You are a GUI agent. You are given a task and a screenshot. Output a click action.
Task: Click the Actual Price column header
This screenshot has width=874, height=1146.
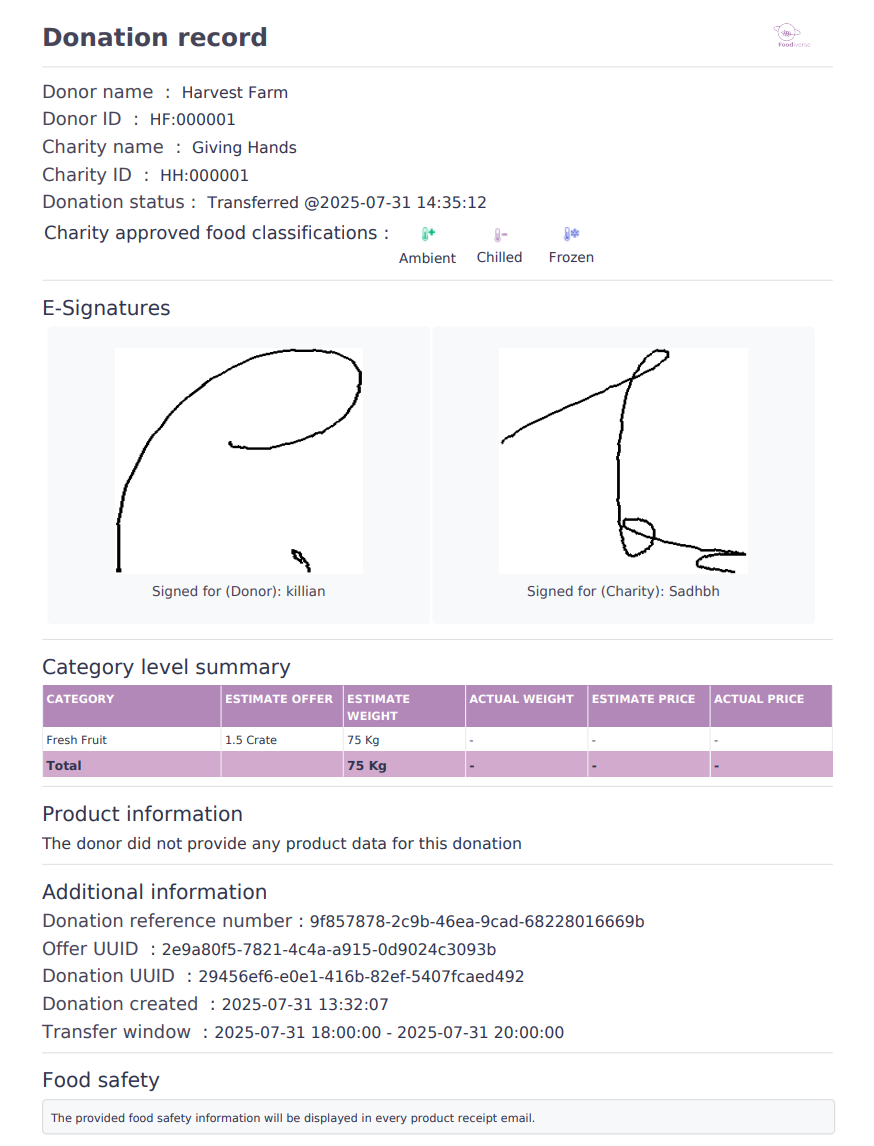(758, 699)
